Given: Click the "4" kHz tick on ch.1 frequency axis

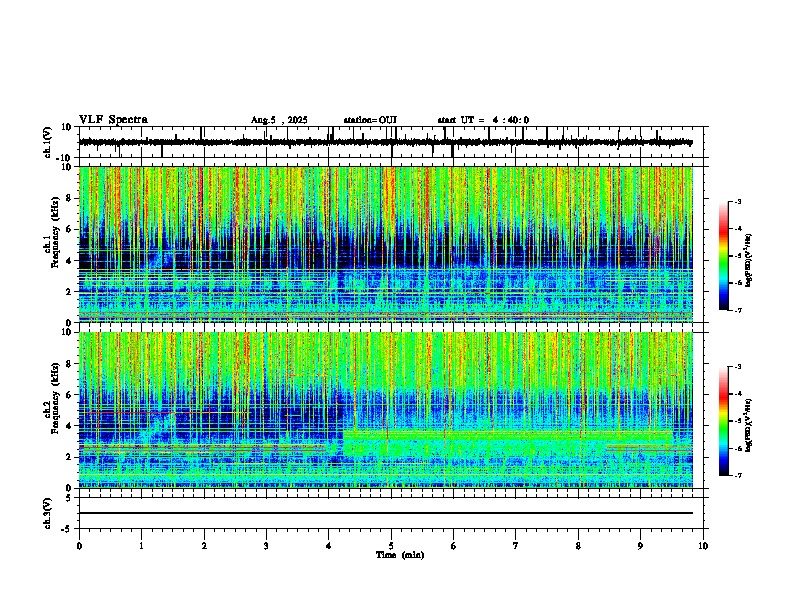Looking at the screenshot, I should [69, 261].
